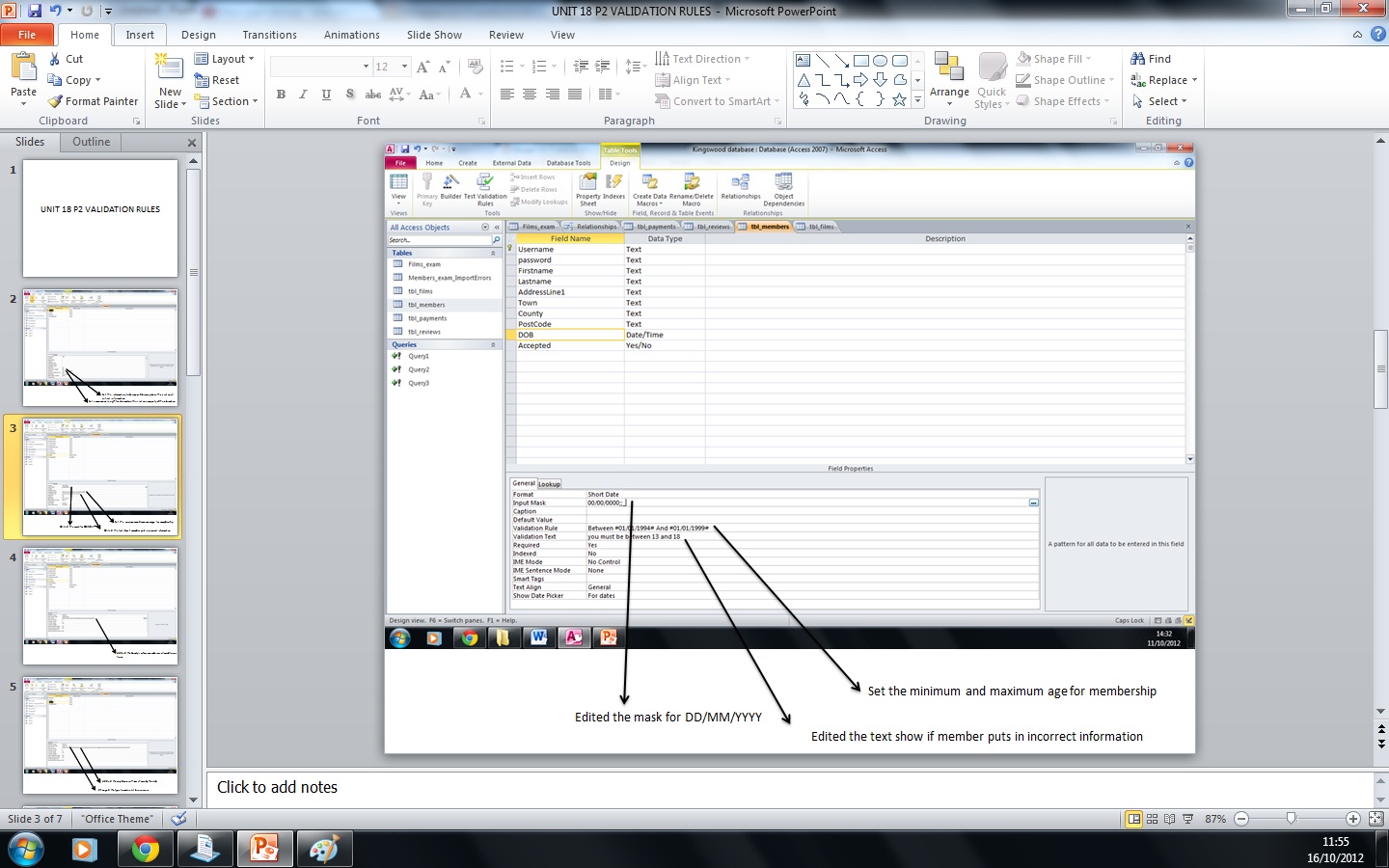This screenshot has width=1389, height=868.
Task: Launch Windows Media Player from taskbar
Action: point(85,850)
